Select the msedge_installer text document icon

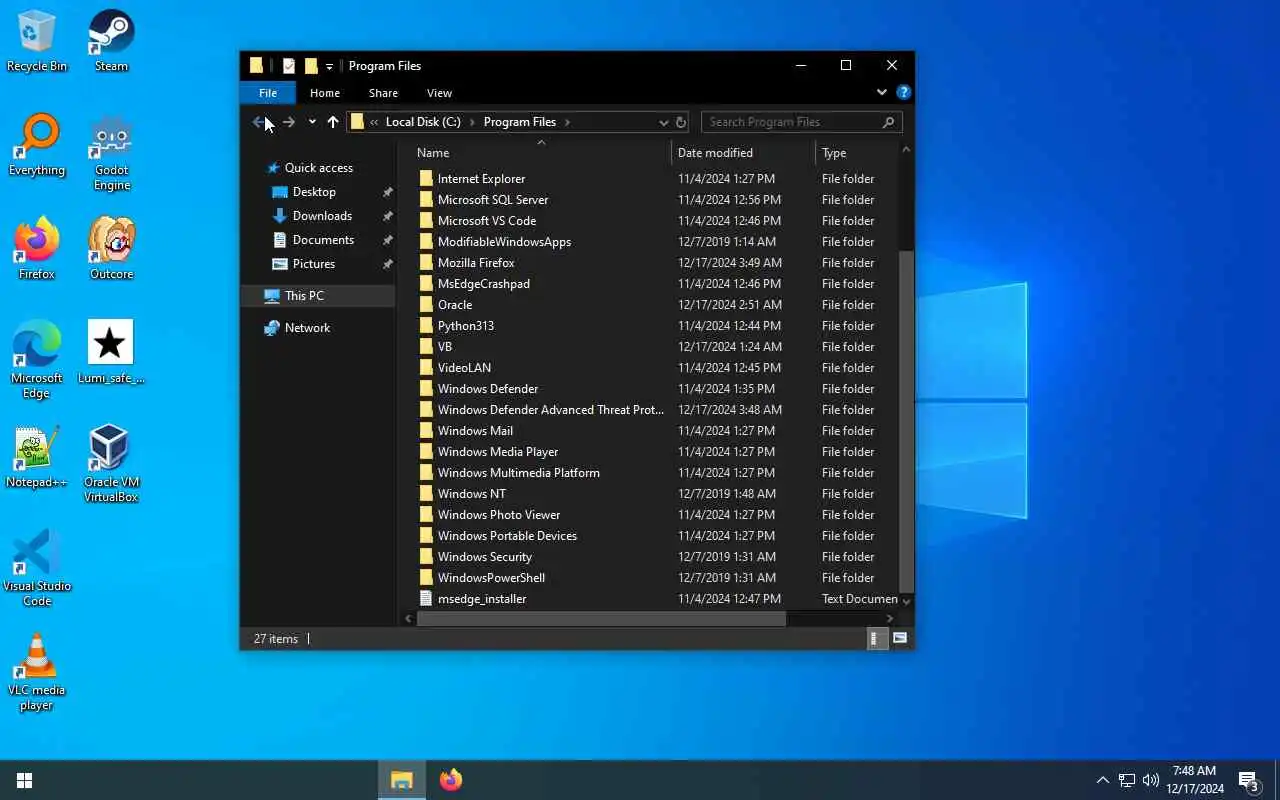click(426, 599)
